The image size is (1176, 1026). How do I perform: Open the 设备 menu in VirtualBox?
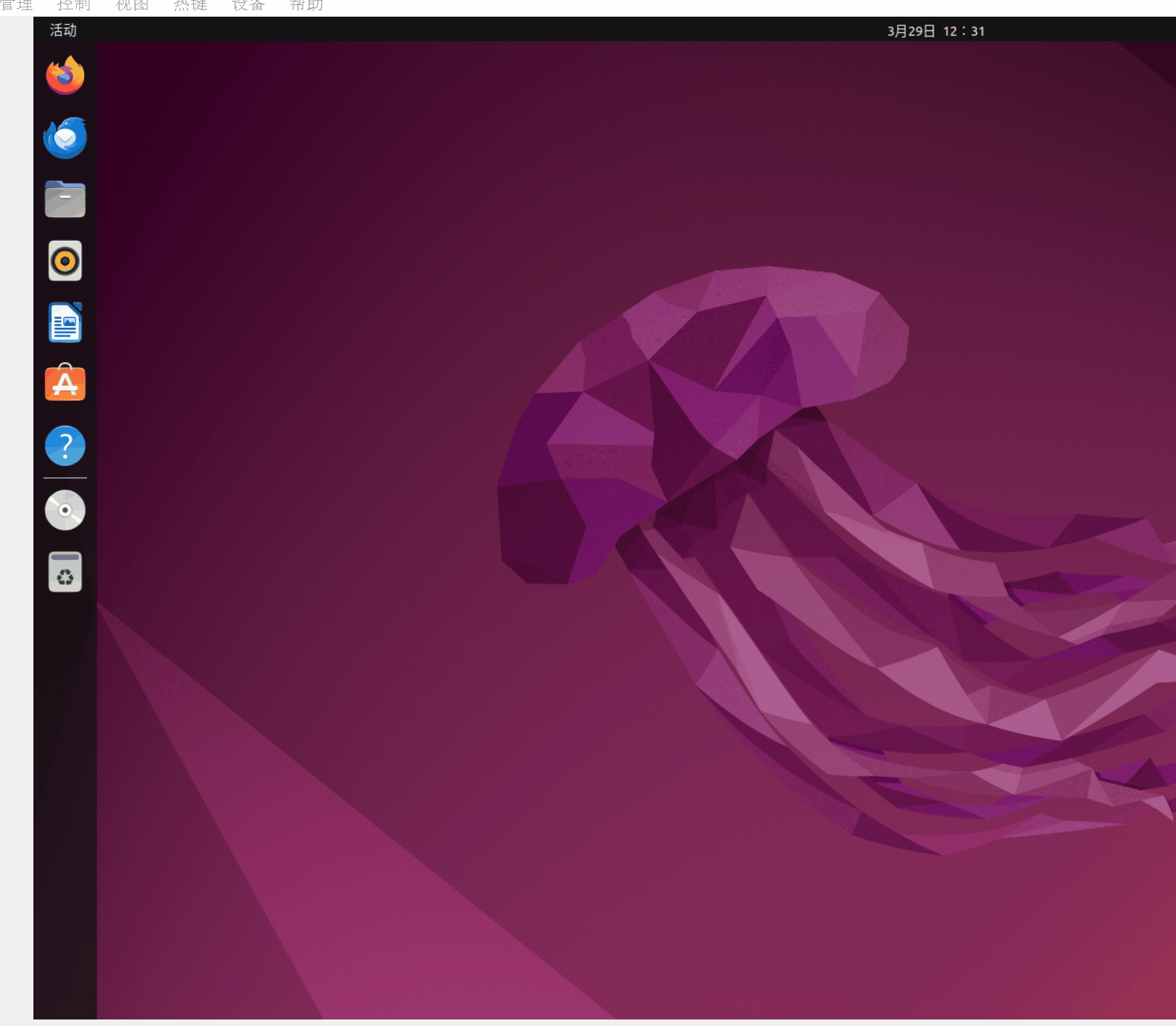tap(248, 6)
